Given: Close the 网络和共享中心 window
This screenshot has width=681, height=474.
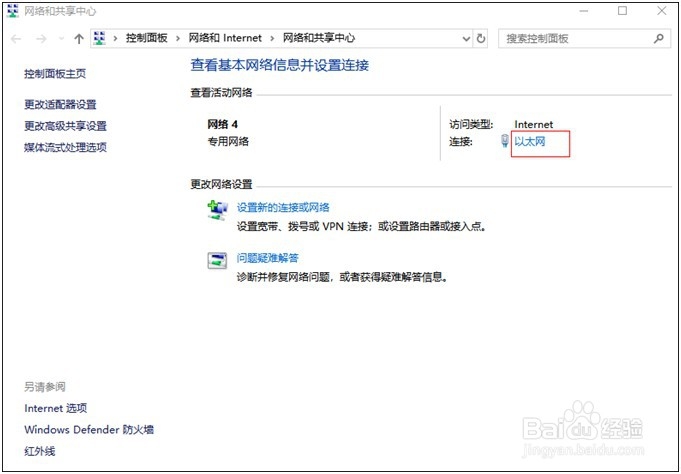Looking at the screenshot, I should [661, 11].
